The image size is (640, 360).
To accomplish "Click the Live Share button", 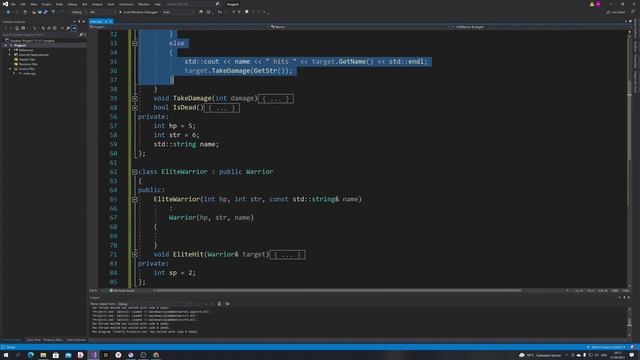I will coord(616,12).
